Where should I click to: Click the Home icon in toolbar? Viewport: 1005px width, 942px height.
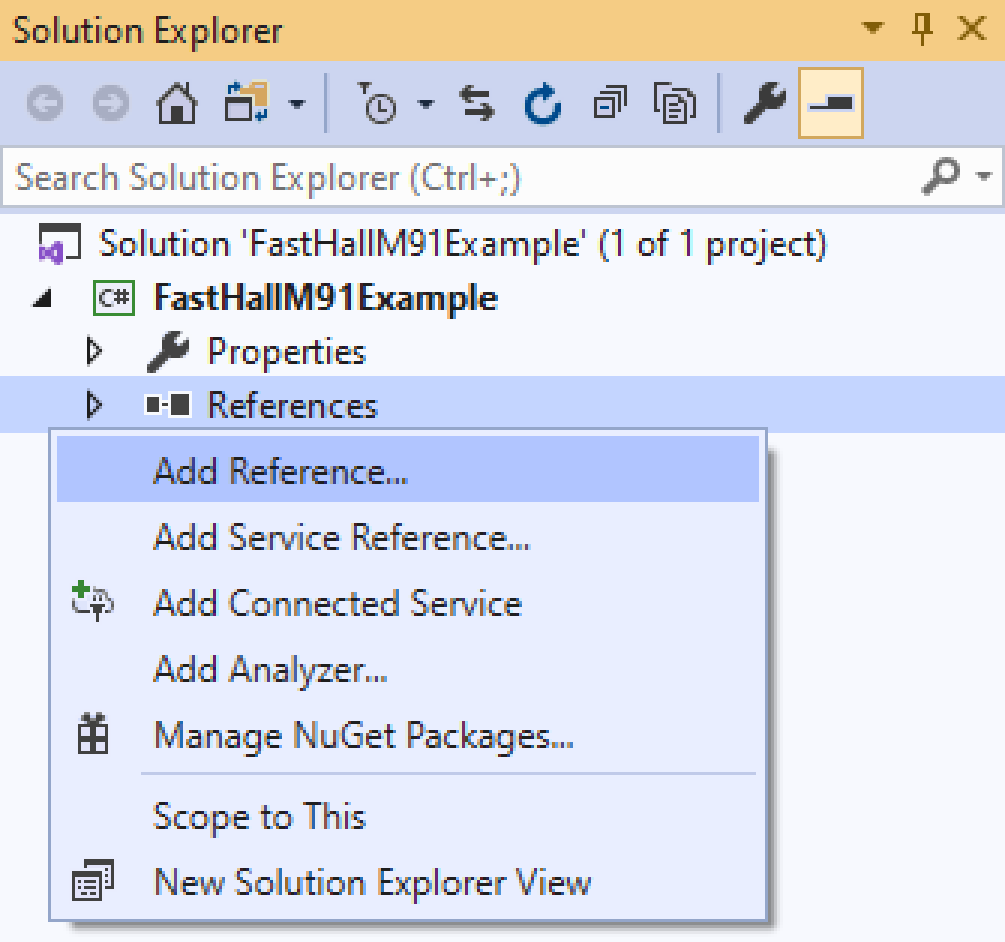(177, 104)
